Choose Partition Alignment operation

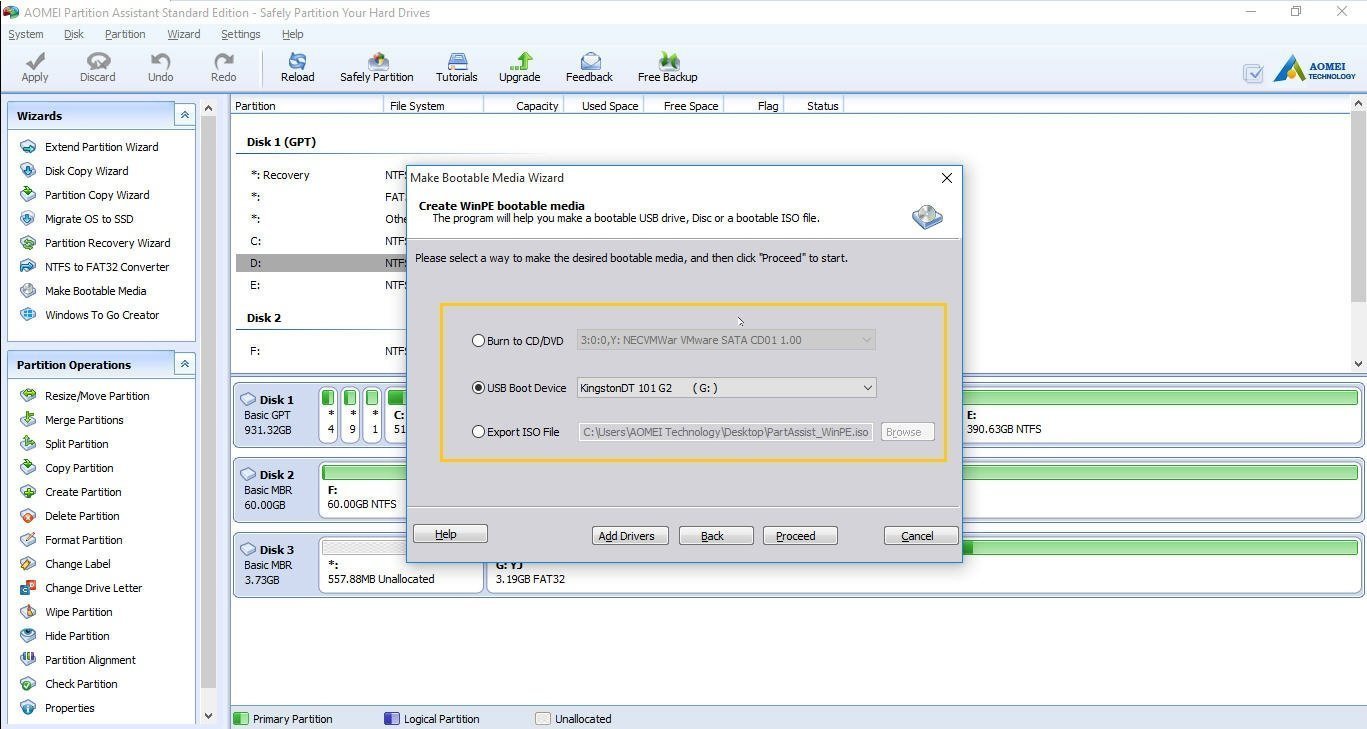tap(90, 660)
